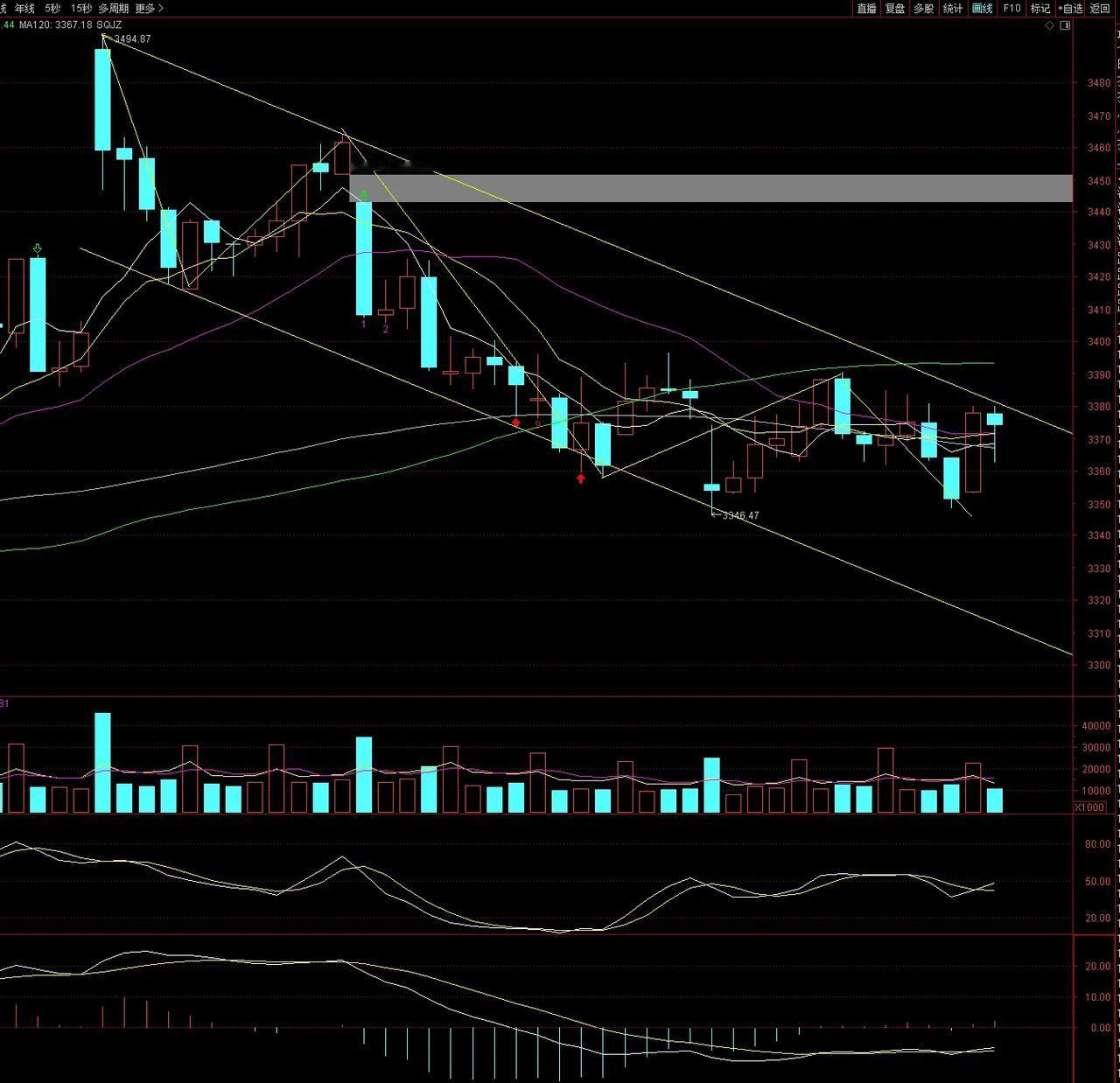Click the 50.00 oscillator axis label

click(1097, 882)
